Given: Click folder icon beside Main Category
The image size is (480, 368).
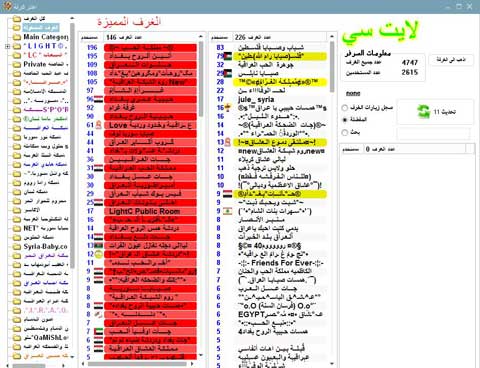Looking at the screenshot, I should point(17,37).
